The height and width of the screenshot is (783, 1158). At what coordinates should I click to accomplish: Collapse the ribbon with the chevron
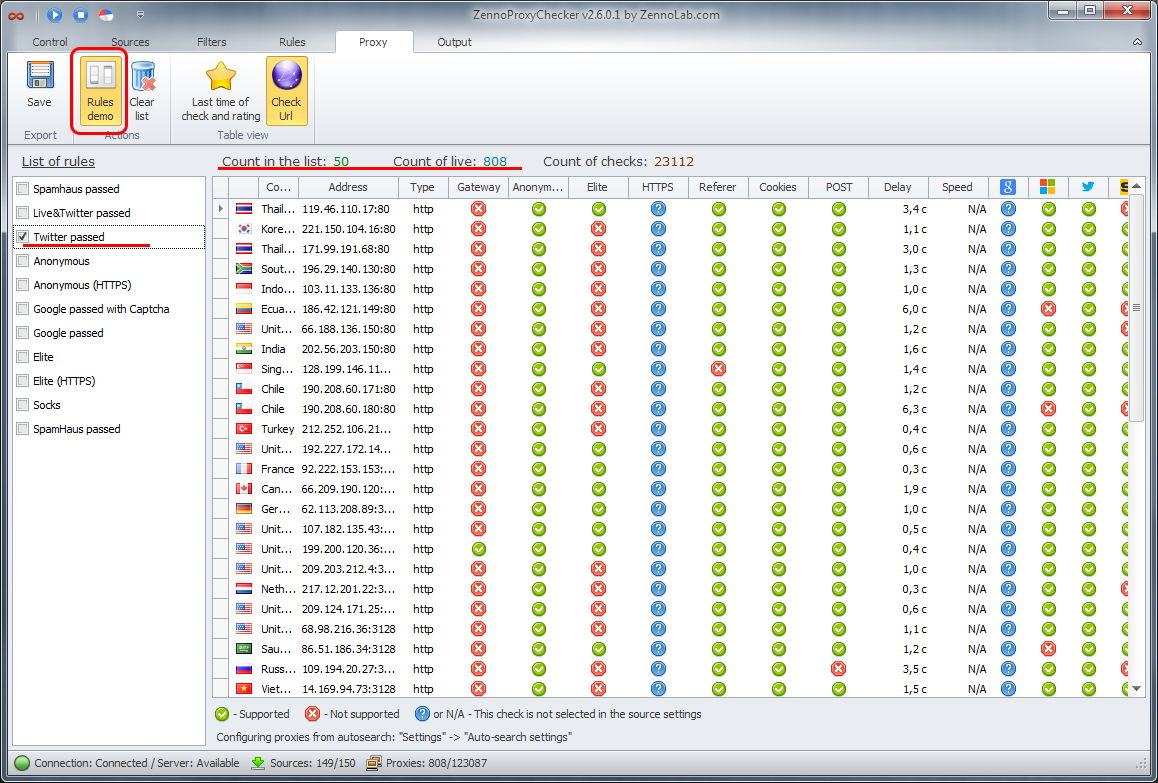1137,42
